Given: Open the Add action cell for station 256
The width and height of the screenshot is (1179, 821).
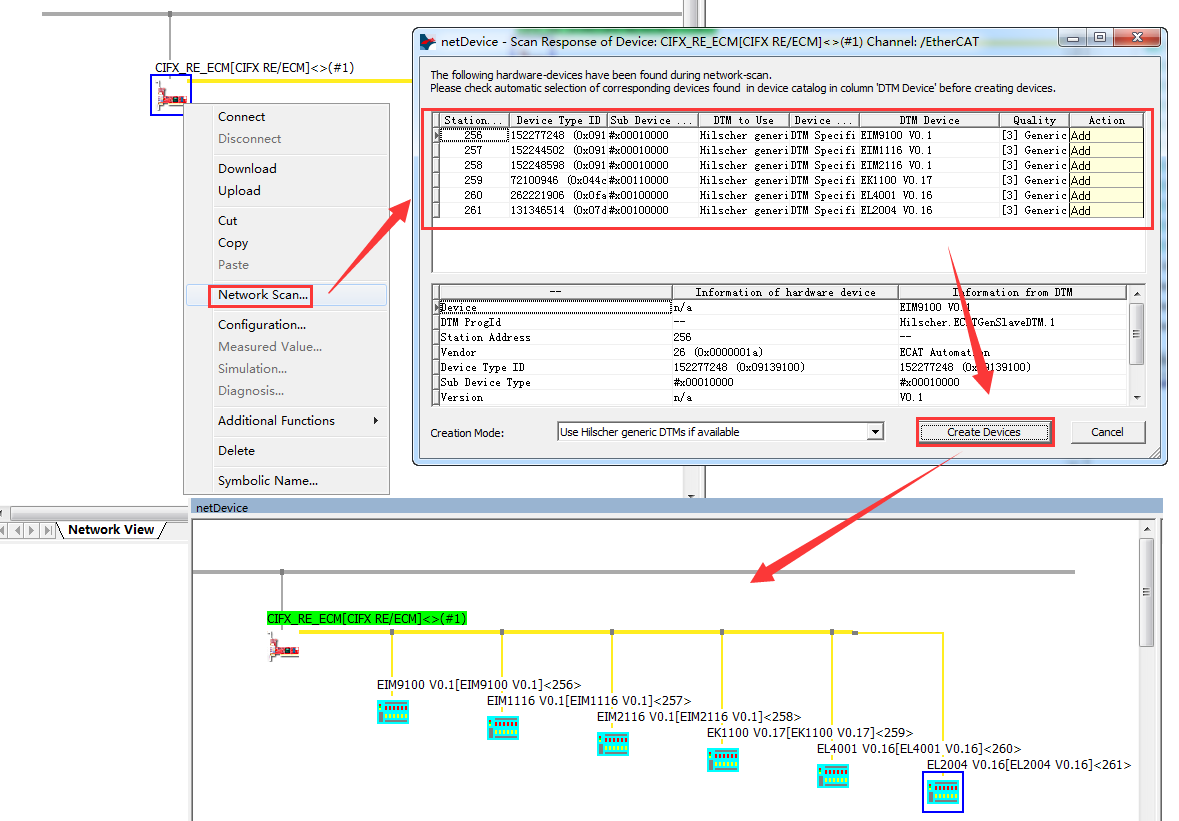Looking at the screenshot, I should pos(1106,135).
